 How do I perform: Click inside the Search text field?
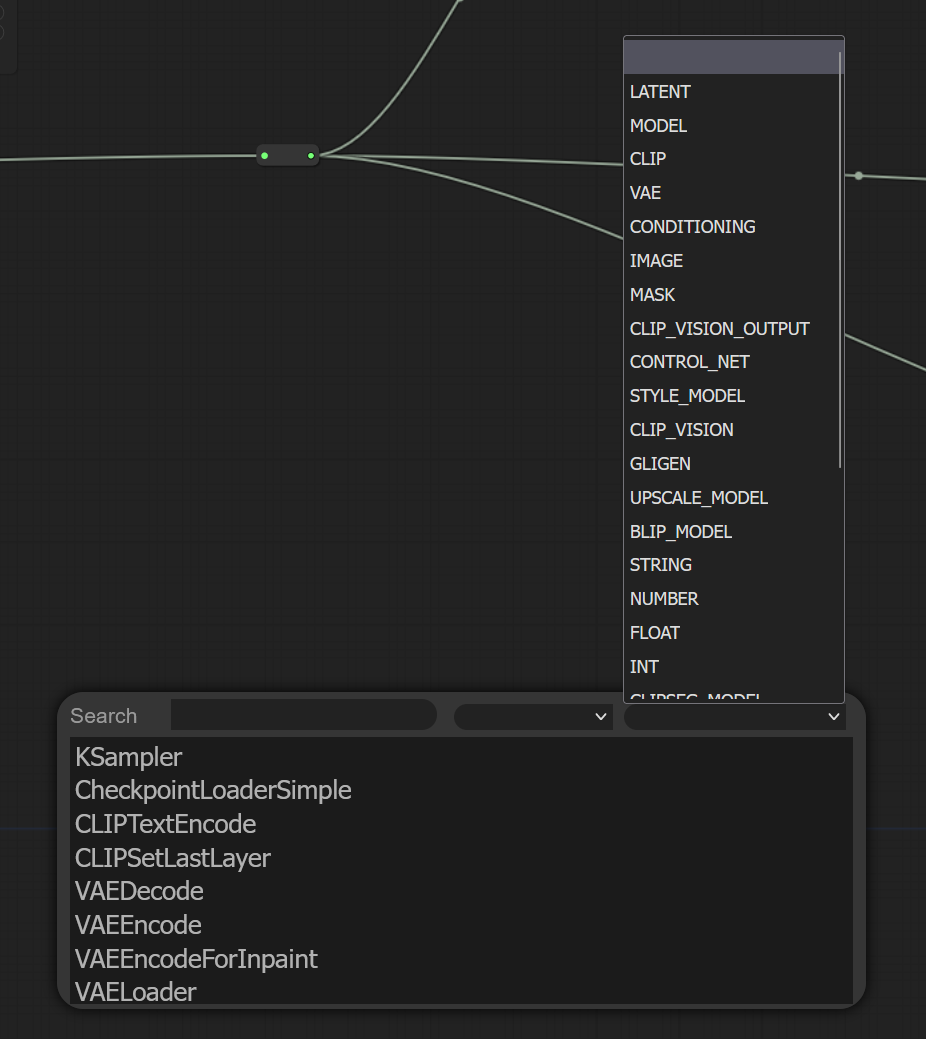[302, 715]
